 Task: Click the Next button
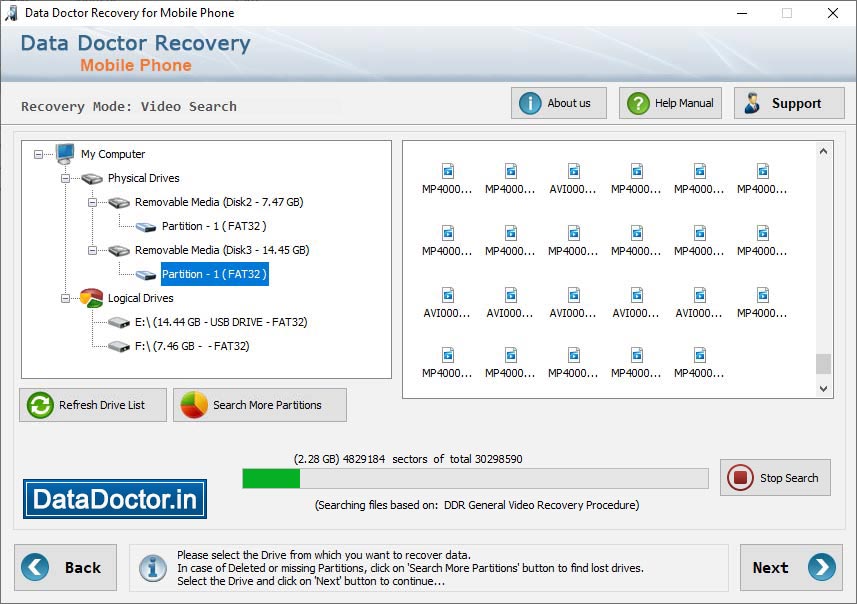click(789, 567)
